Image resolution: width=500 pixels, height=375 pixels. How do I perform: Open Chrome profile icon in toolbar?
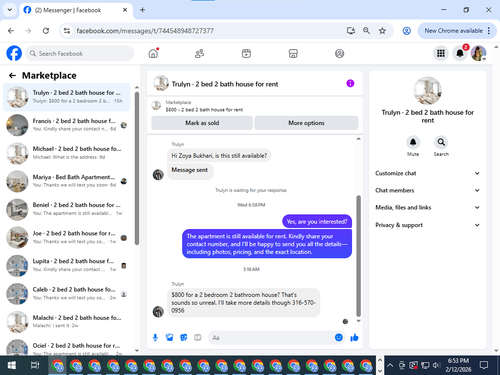(x=406, y=31)
